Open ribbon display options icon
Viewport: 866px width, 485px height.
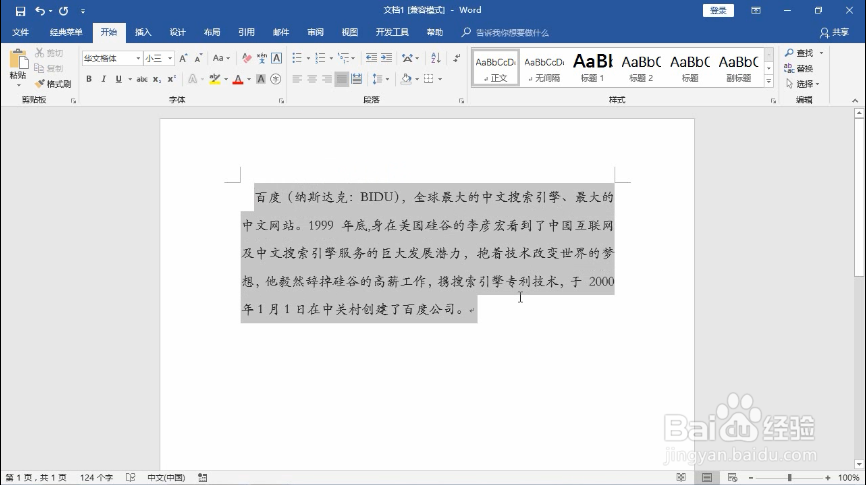756,10
